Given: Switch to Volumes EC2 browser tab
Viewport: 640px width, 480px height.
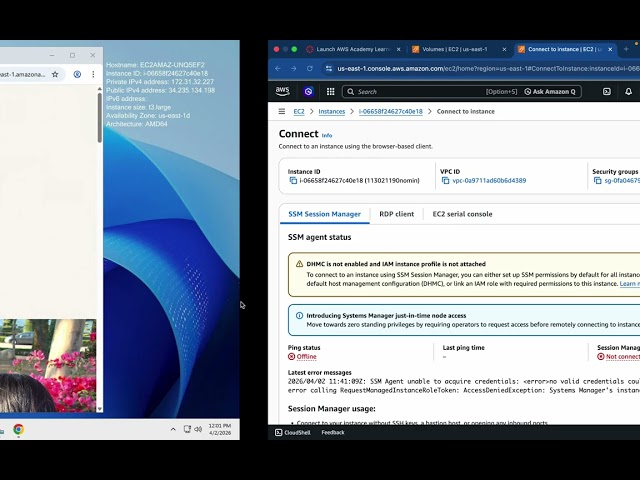Looking at the screenshot, I should click(454, 49).
